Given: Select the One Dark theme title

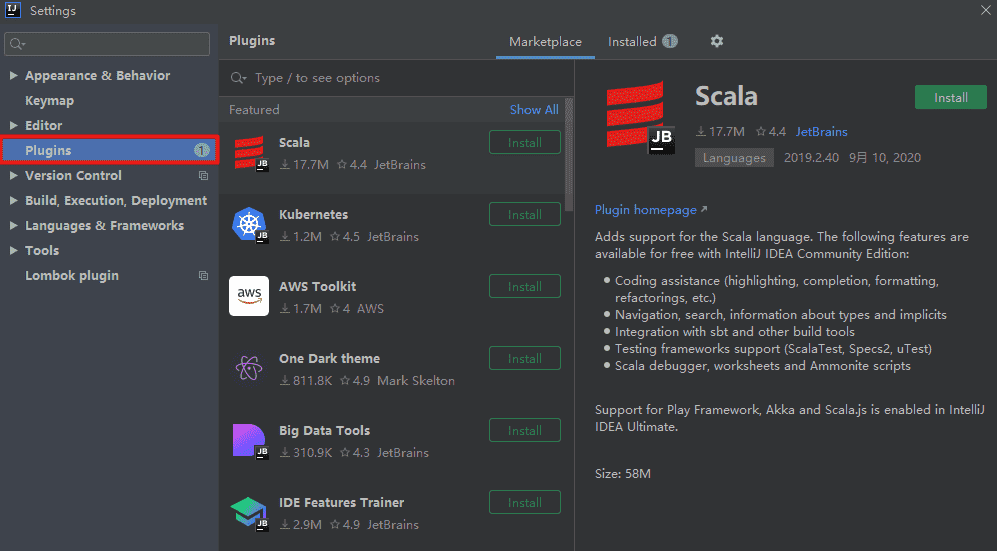Looking at the screenshot, I should [x=329, y=358].
